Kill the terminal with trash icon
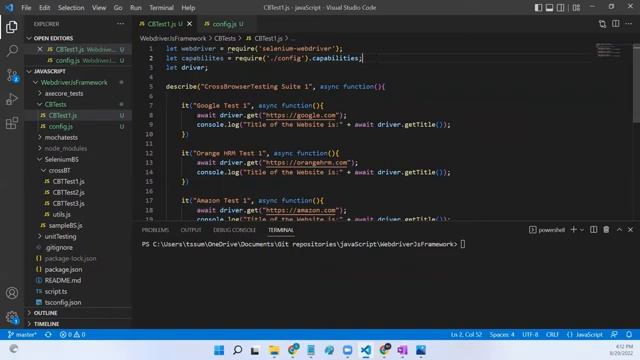 [606, 230]
